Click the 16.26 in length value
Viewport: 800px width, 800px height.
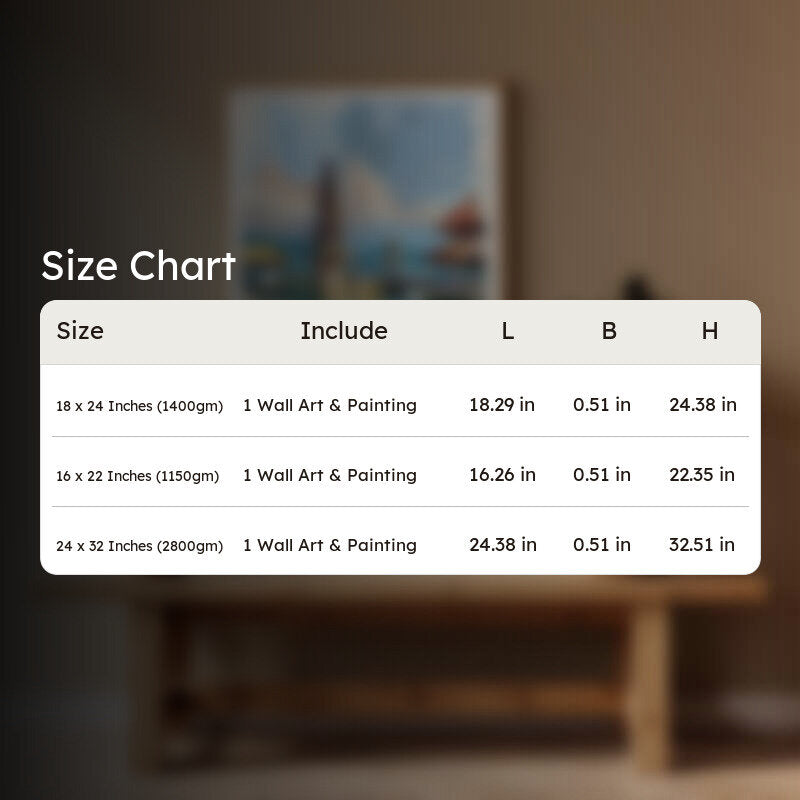[503, 474]
